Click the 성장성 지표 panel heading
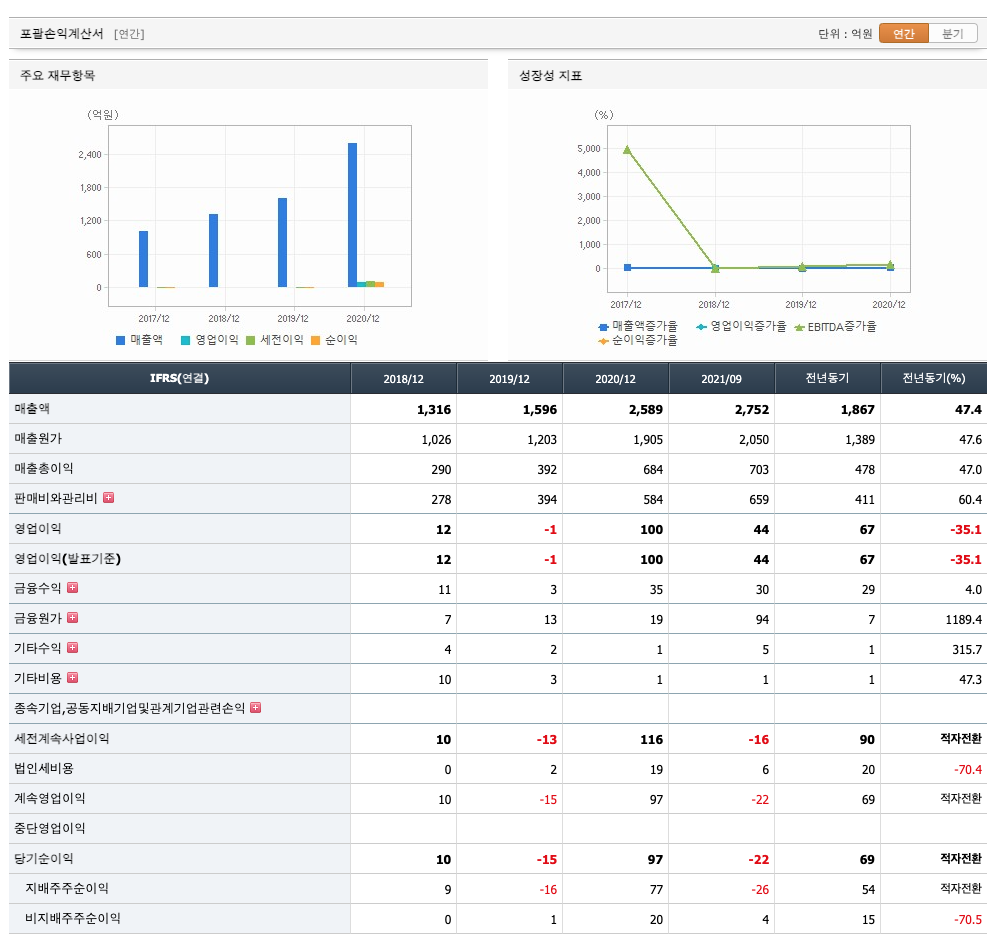The image size is (998, 949). point(551,76)
